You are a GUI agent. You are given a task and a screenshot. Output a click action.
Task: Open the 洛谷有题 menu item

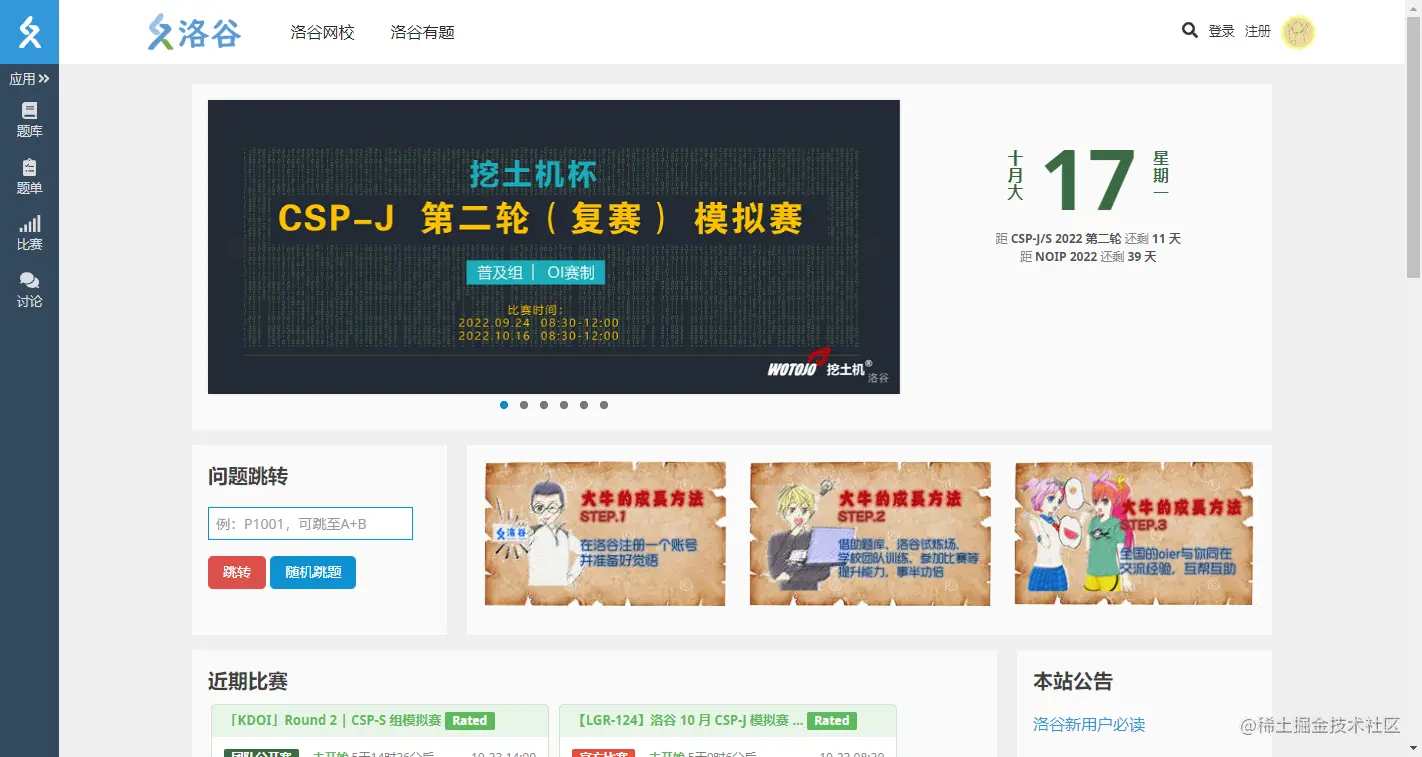pos(422,32)
